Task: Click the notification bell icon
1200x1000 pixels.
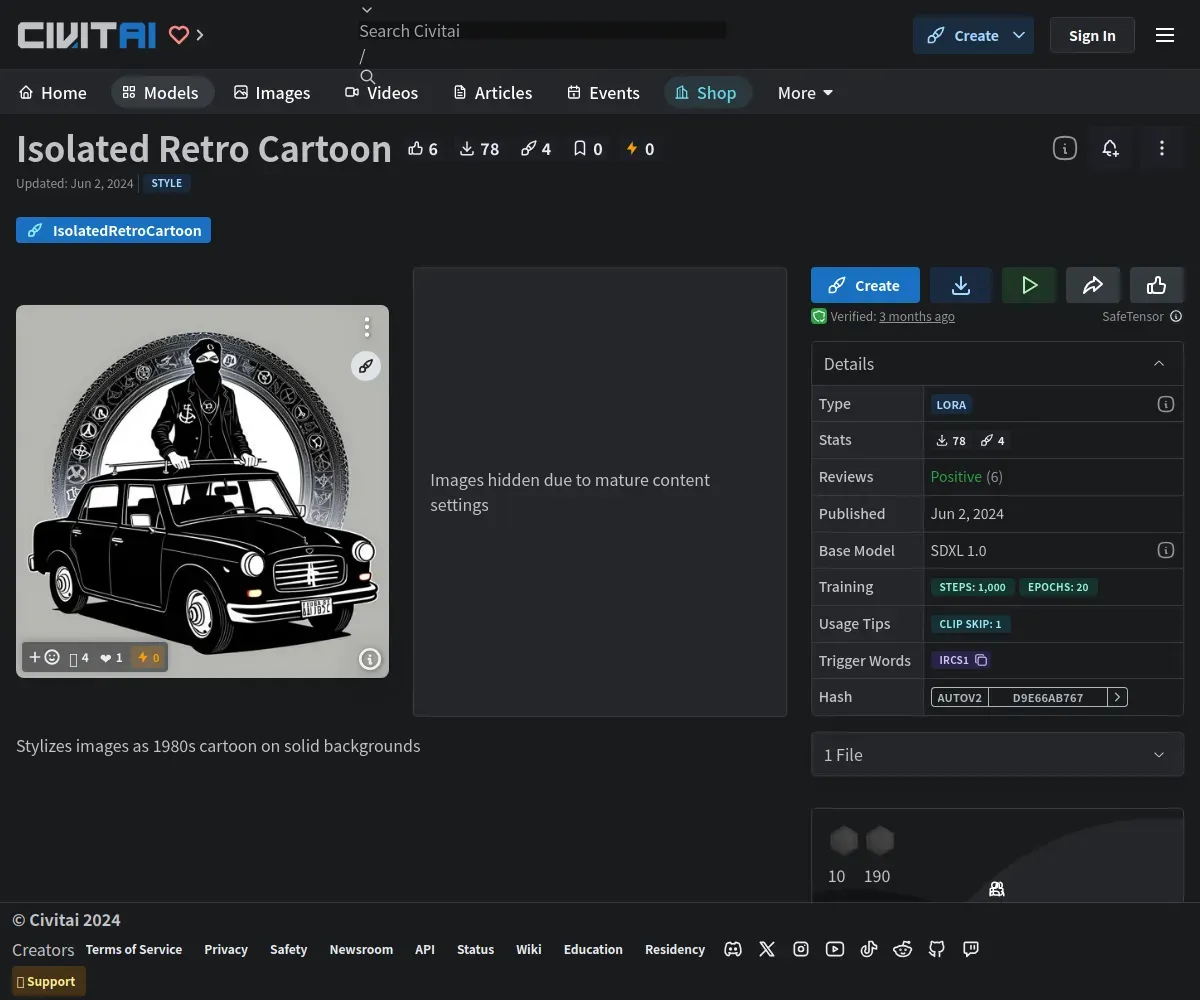Action: pyautogui.click(x=1110, y=148)
